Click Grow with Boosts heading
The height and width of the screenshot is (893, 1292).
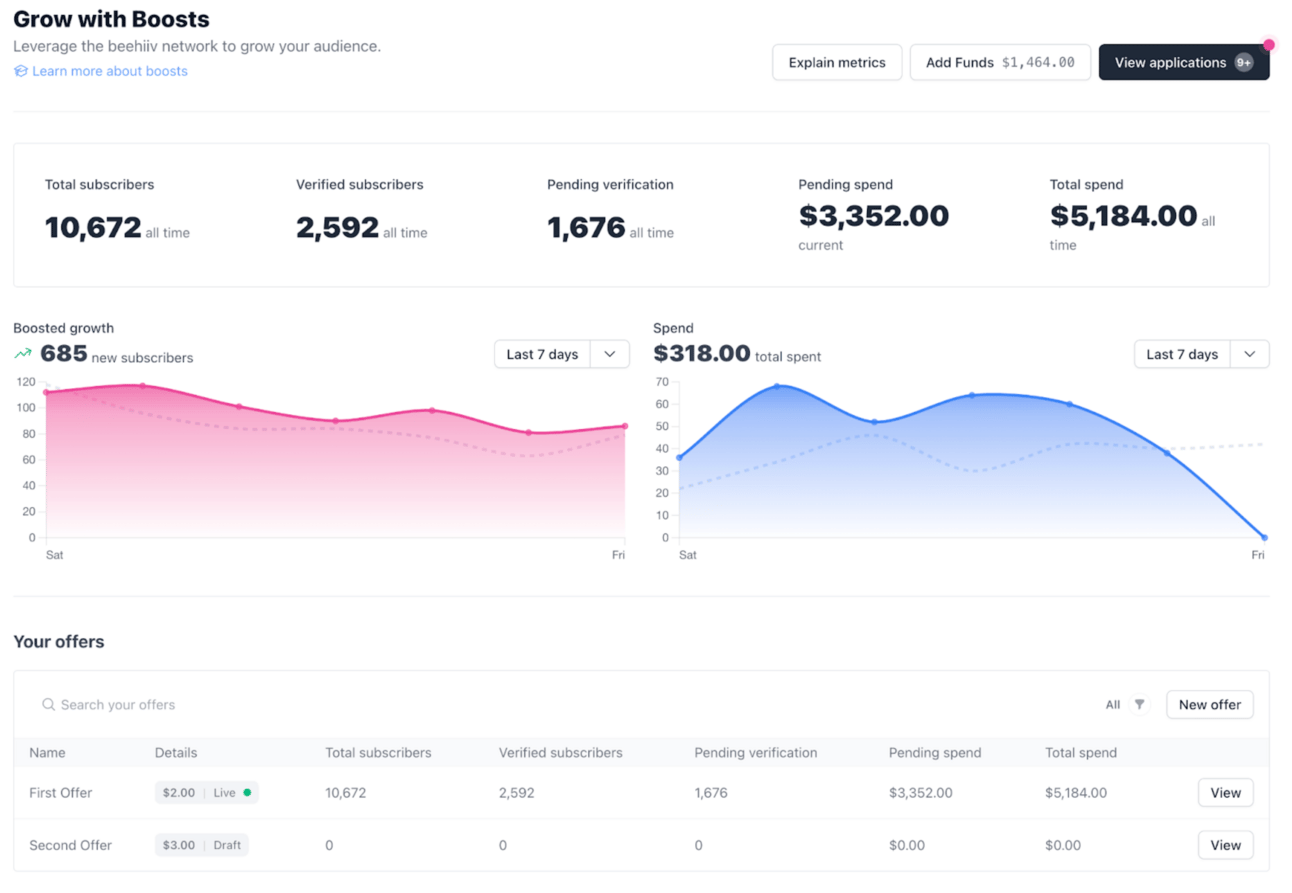coord(111,19)
